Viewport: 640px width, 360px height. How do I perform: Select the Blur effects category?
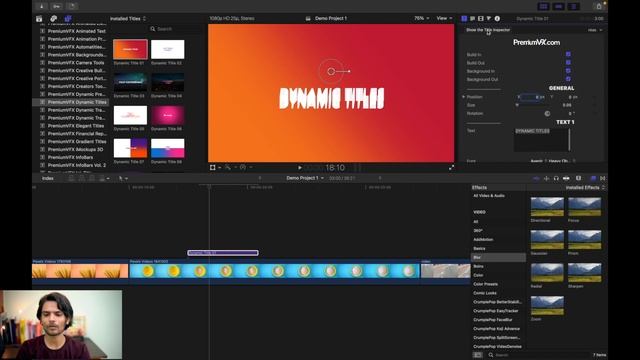(498, 258)
